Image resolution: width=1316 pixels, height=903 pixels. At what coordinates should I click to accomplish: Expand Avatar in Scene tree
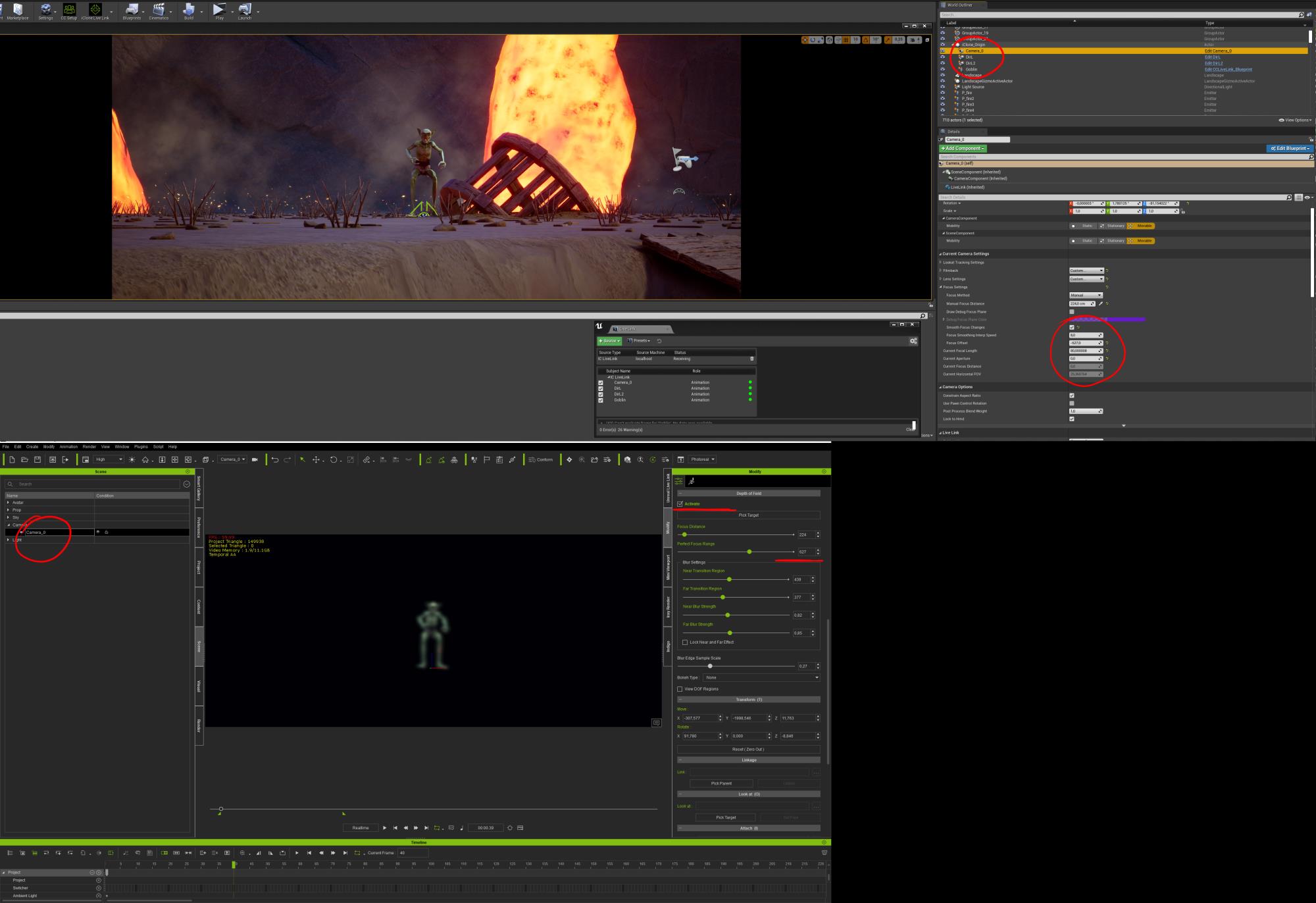click(x=8, y=502)
